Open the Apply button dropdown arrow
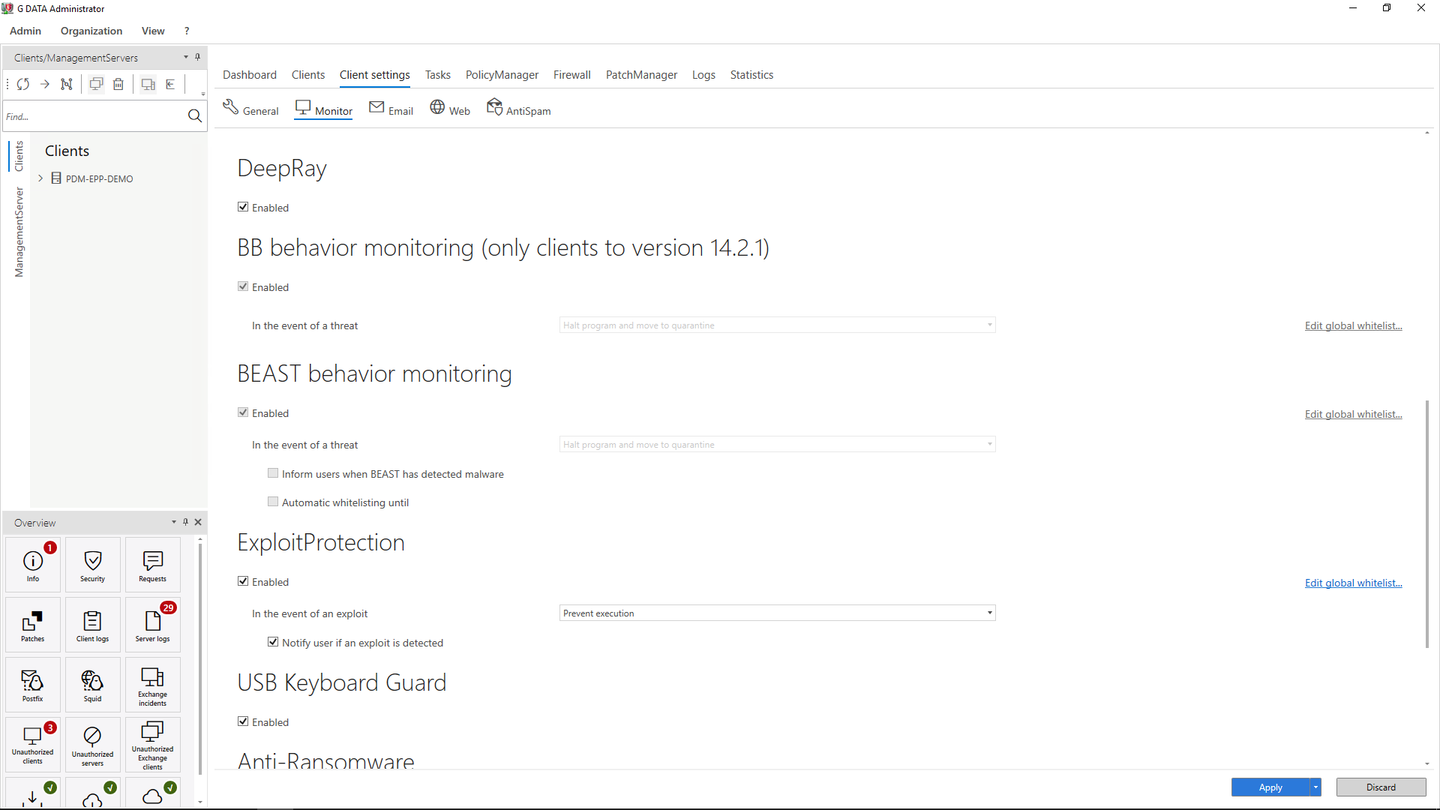1440x810 pixels. coord(1316,787)
